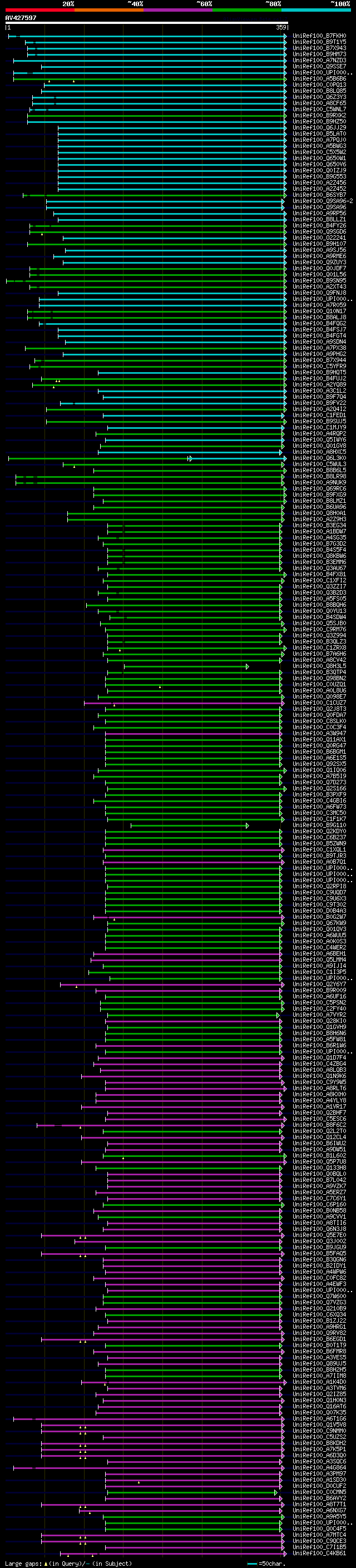Click the red ~20% identity legend segment
Screen dimensions: 356x1568
pos(39,10)
